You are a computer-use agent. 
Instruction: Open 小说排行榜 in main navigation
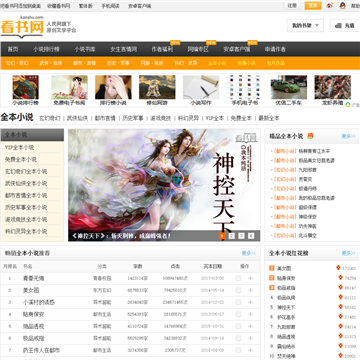tap(46, 49)
